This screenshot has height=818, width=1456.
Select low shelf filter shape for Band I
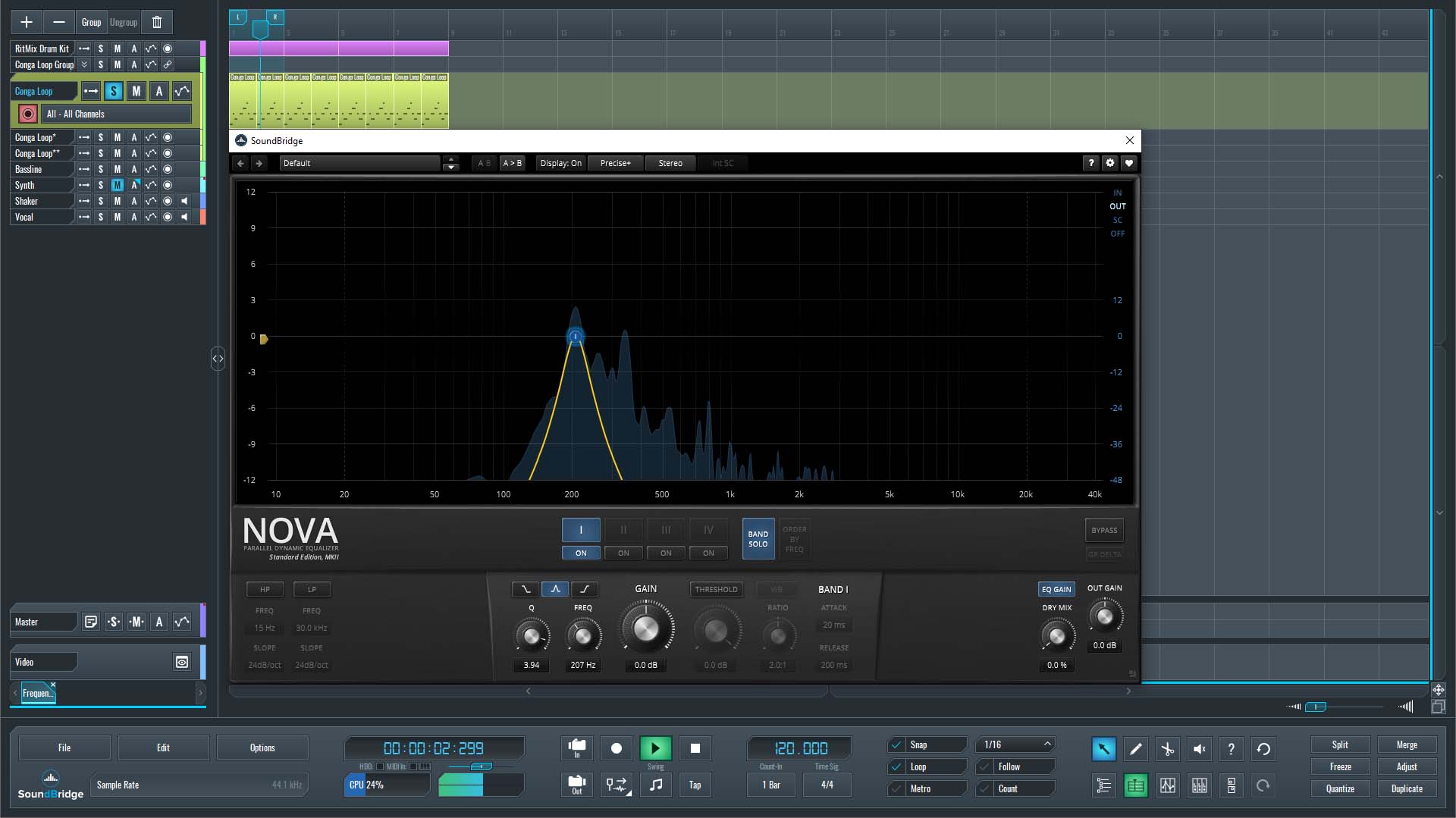tap(526, 589)
